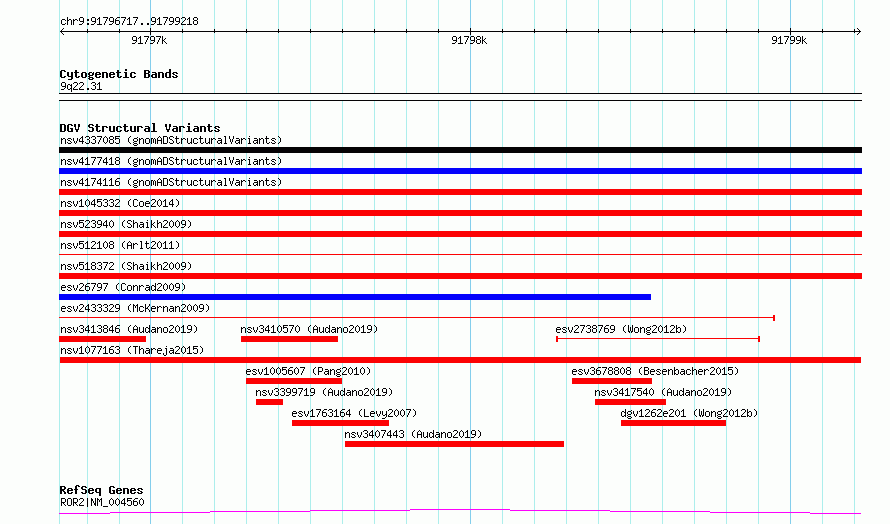Select the esv26797 blue variant bar
The width and height of the screenshot is (890, 524).
(x=355, y=297)
